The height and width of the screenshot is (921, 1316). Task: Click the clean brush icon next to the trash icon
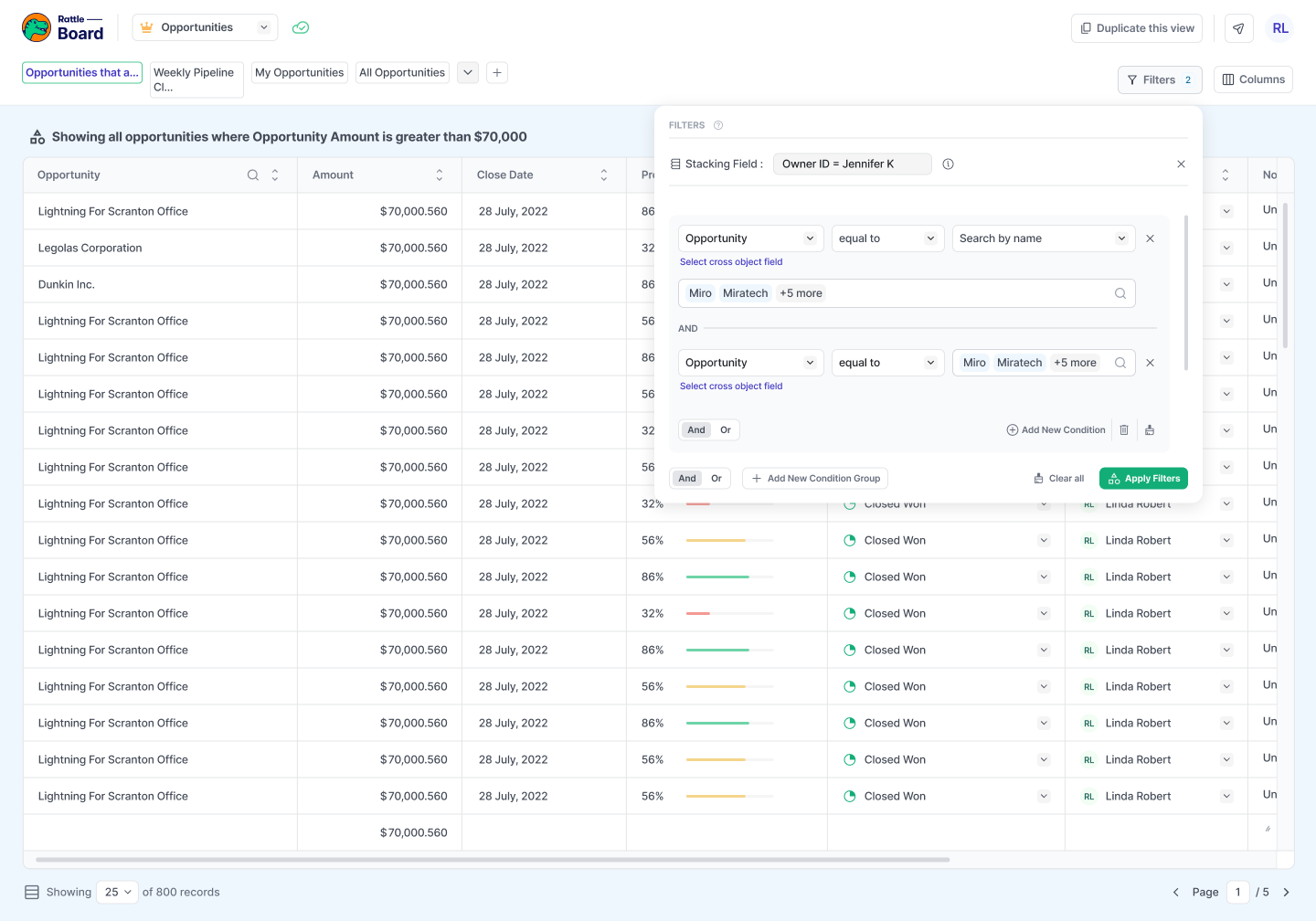[1150, 429]
